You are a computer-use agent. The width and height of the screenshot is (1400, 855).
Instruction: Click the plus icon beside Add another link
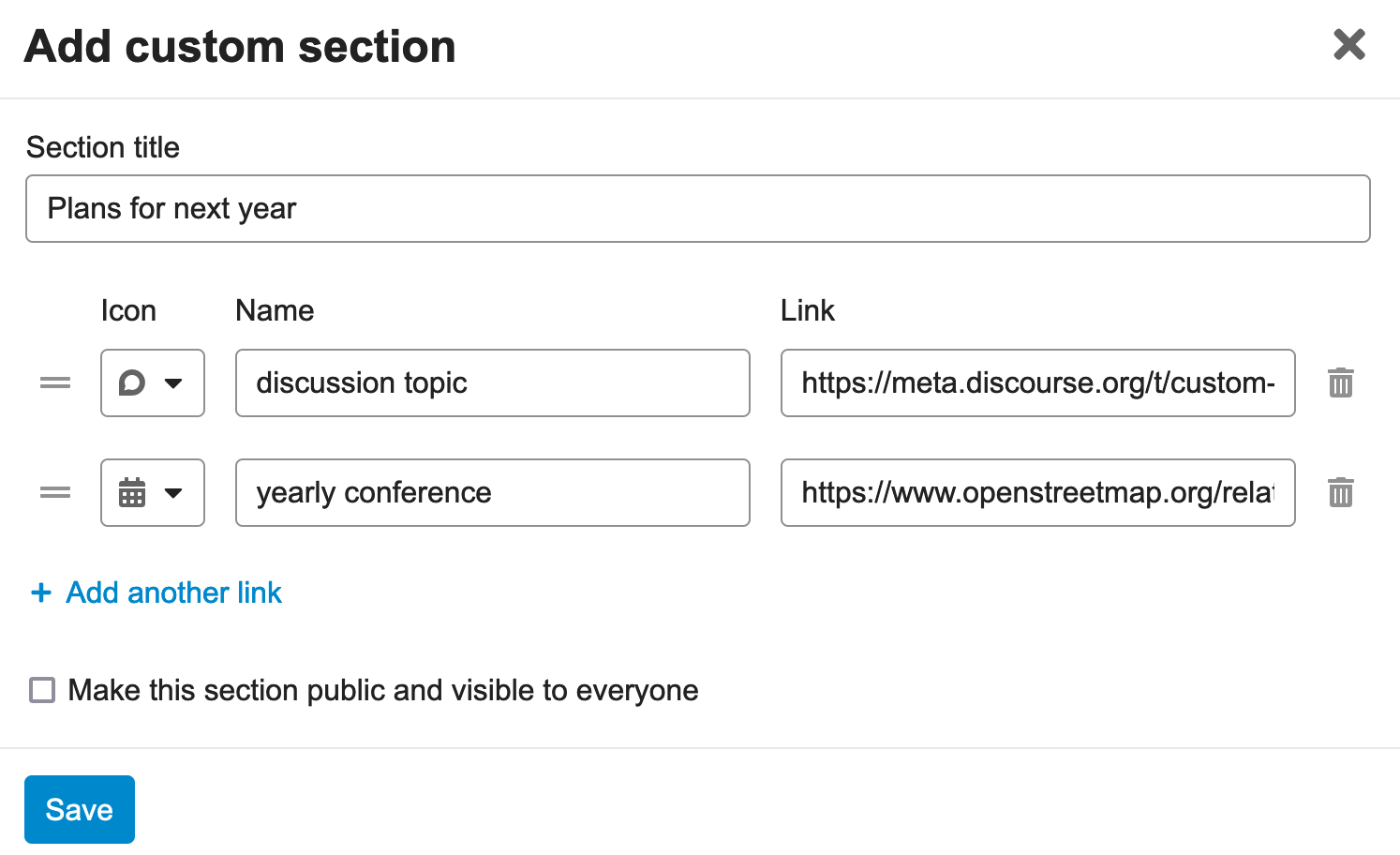(41, 592)
